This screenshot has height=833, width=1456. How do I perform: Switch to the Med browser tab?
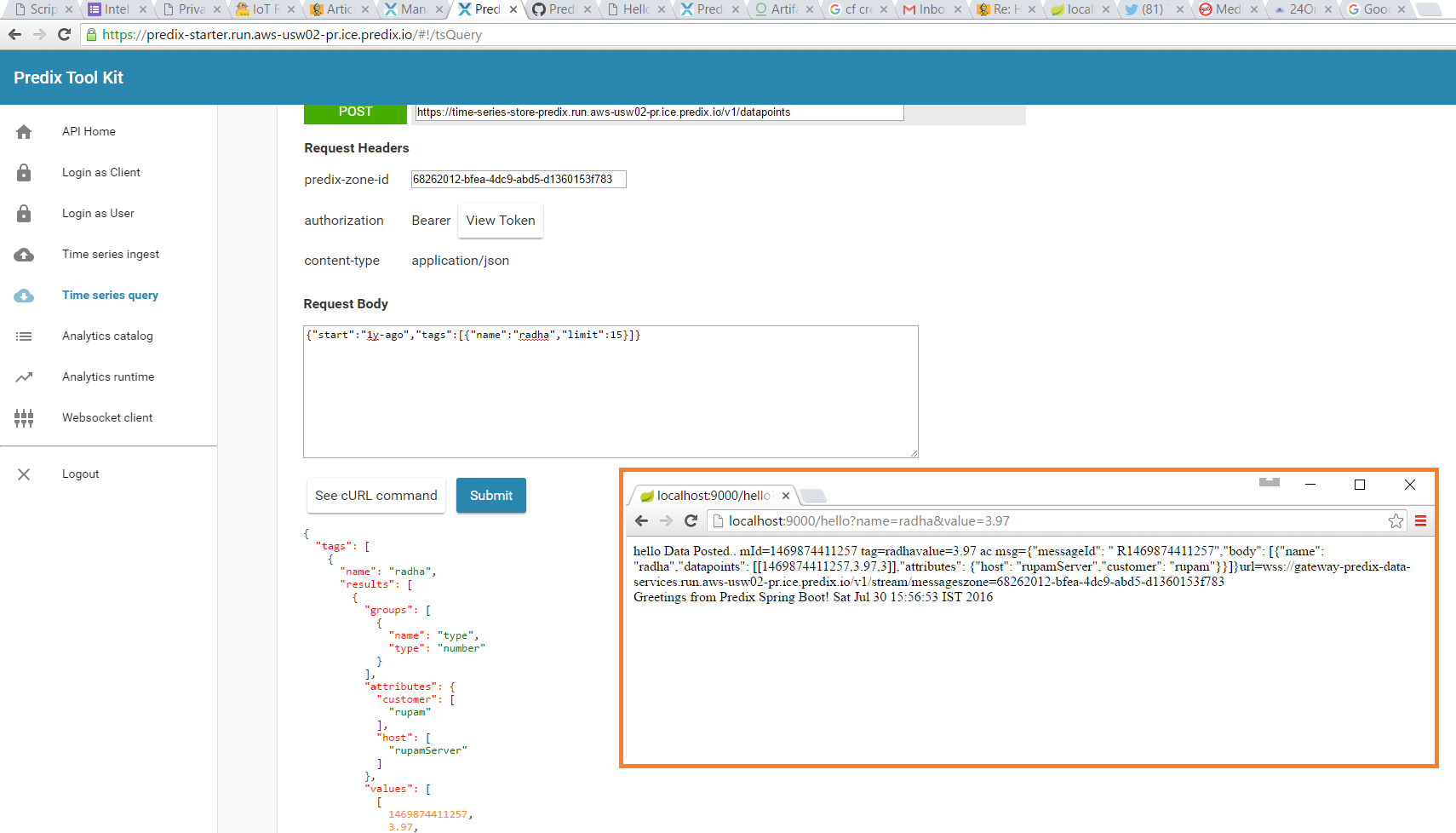1227,9
